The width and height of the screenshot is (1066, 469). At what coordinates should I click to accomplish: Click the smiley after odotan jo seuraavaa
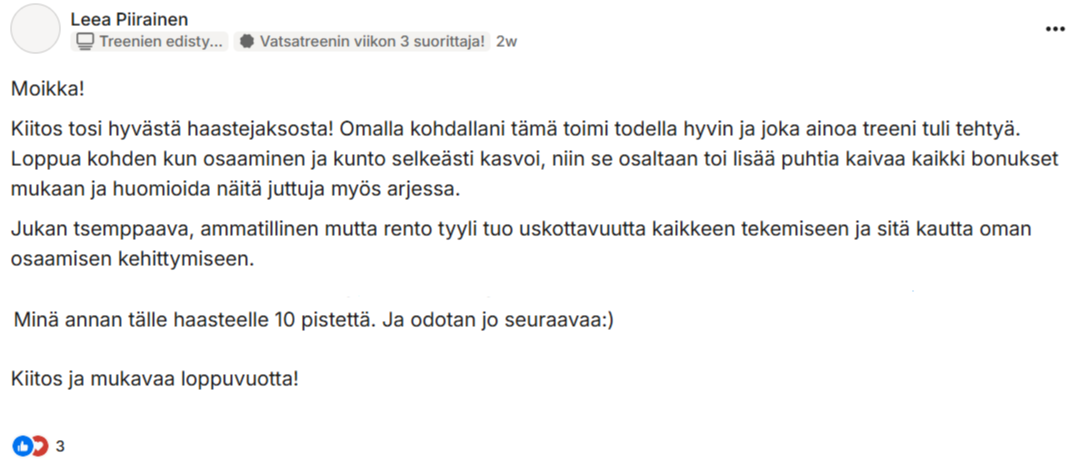click(606, 319)
